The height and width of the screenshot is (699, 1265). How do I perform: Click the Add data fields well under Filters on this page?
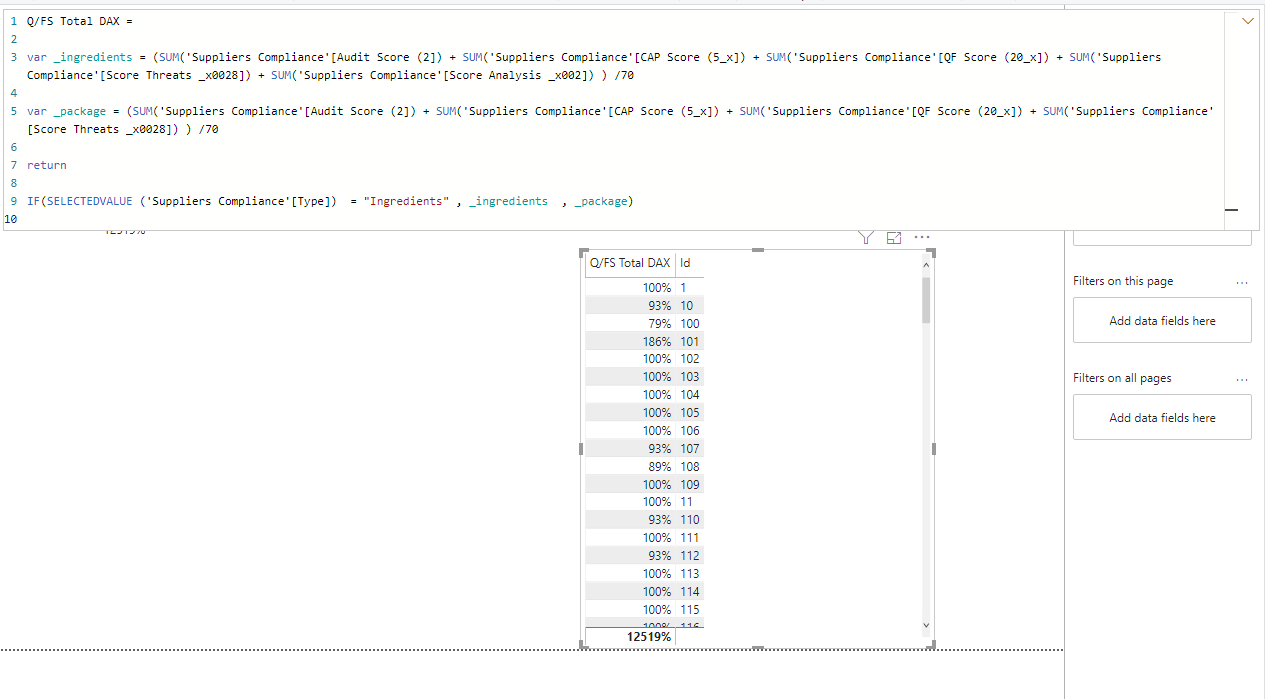(1162, 320)
